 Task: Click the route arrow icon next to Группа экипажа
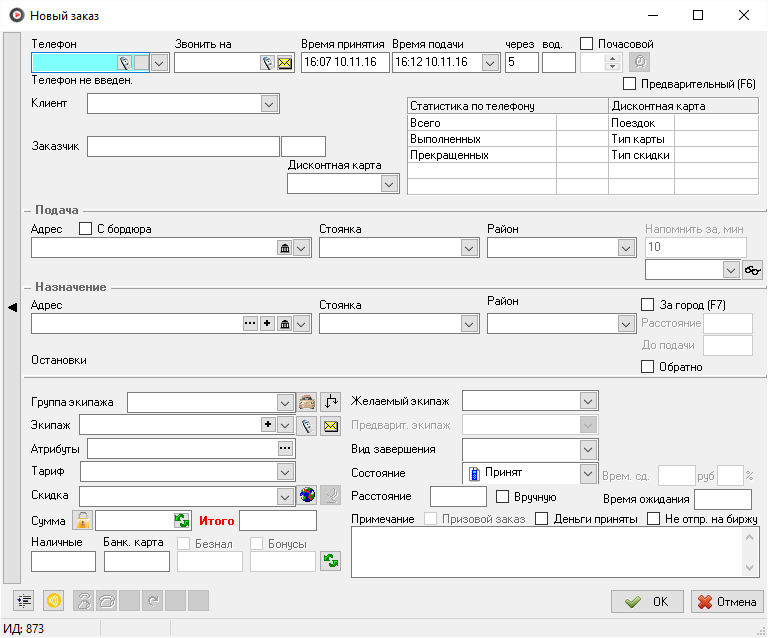pyautogui.click(x=331, y=402)
